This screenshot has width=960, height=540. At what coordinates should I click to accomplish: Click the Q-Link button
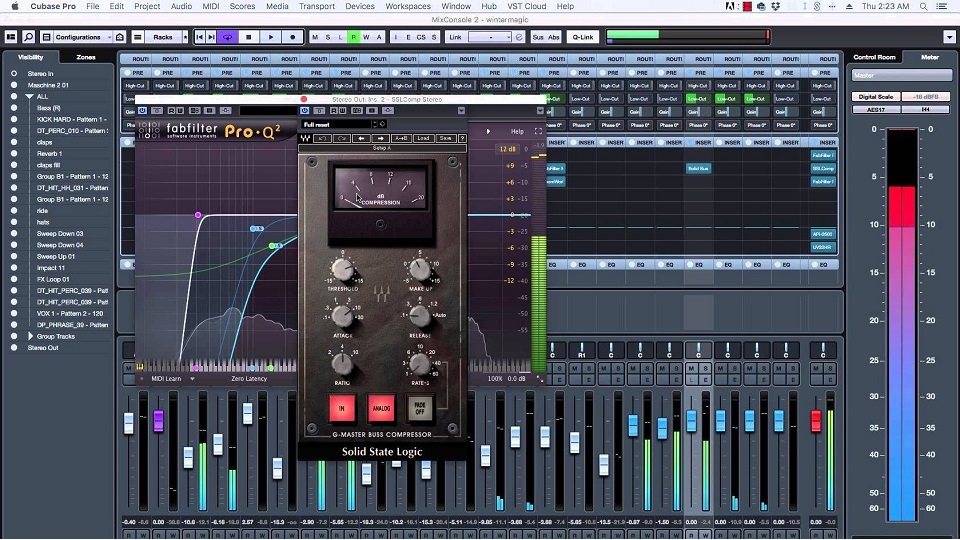point(581,37)
